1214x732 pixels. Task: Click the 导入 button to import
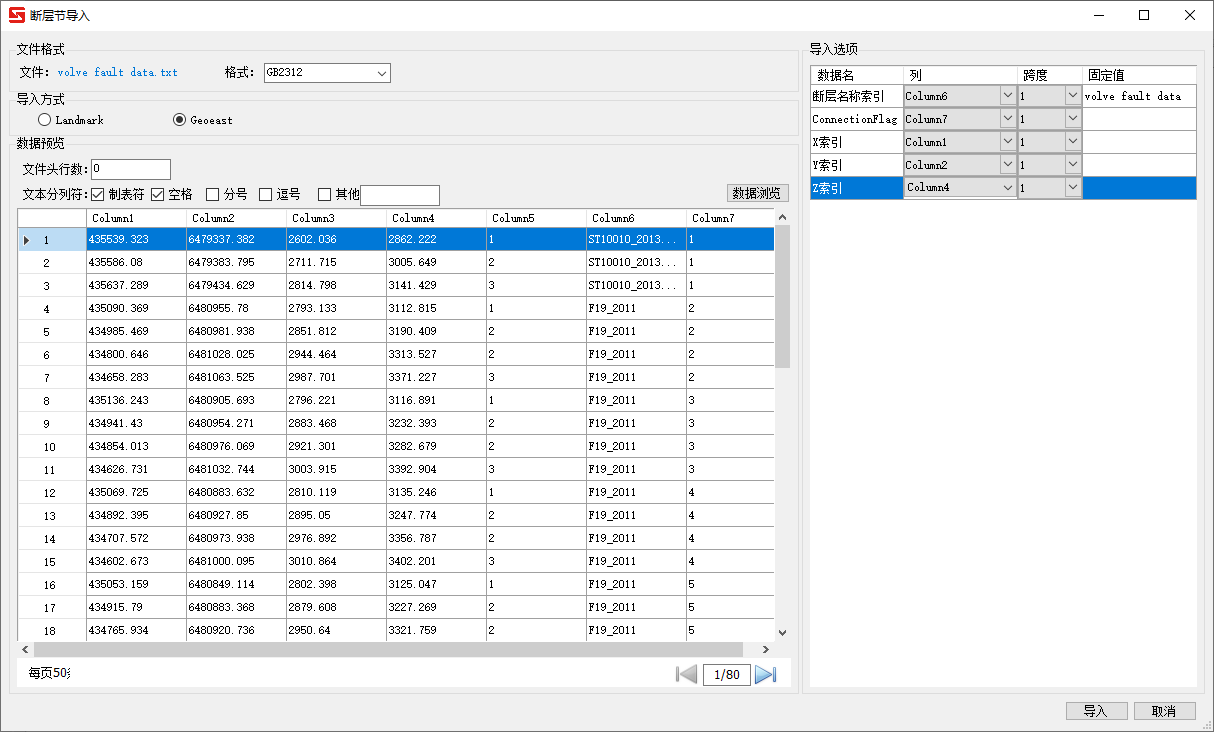[x=1096, y=710]
